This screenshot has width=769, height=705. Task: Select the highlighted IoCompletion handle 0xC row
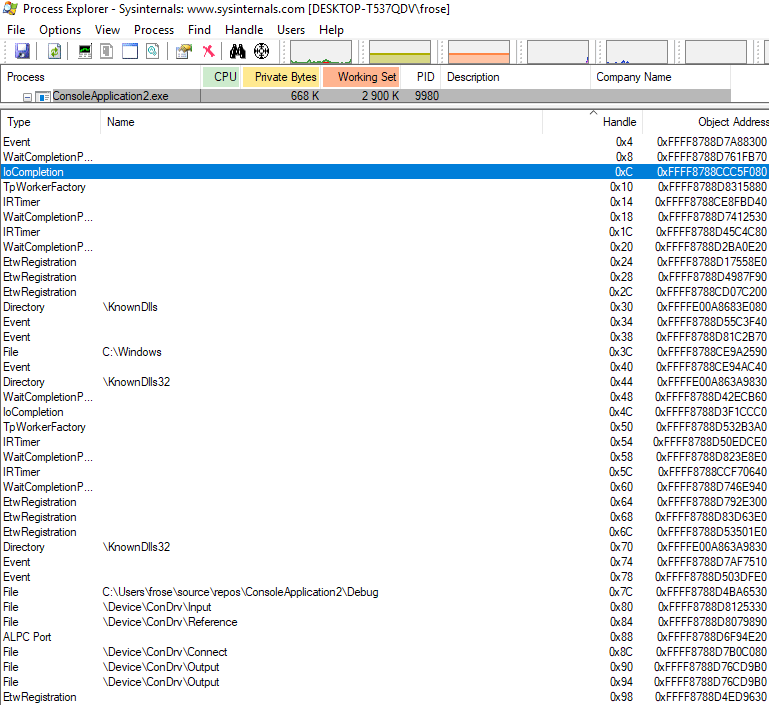384,172
